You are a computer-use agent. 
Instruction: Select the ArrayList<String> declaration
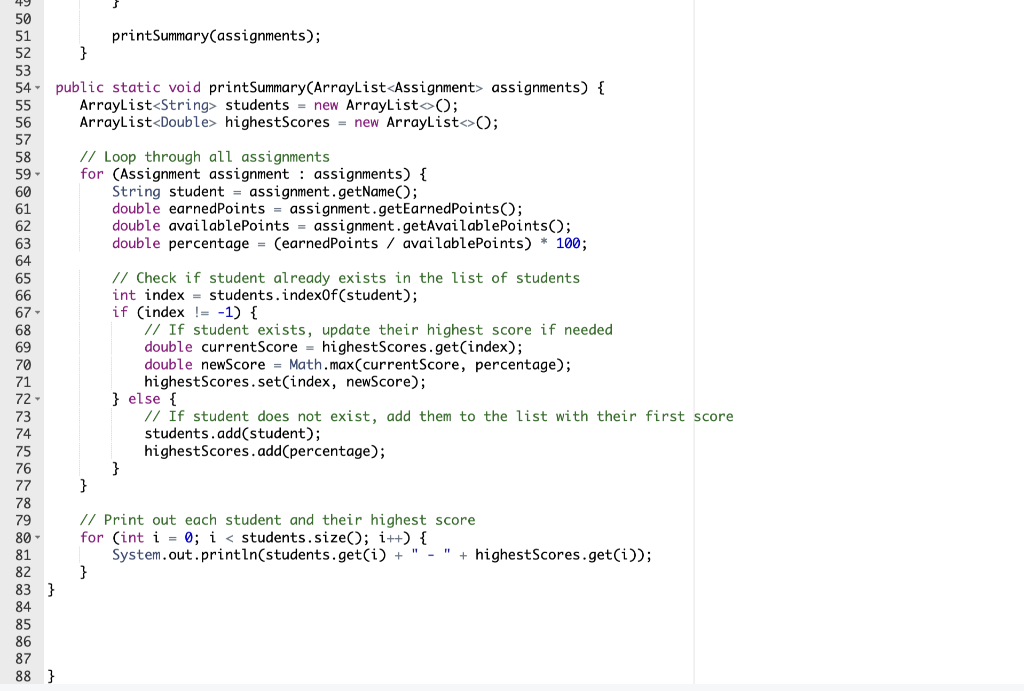pyautogui.click(x=147, y=104)
